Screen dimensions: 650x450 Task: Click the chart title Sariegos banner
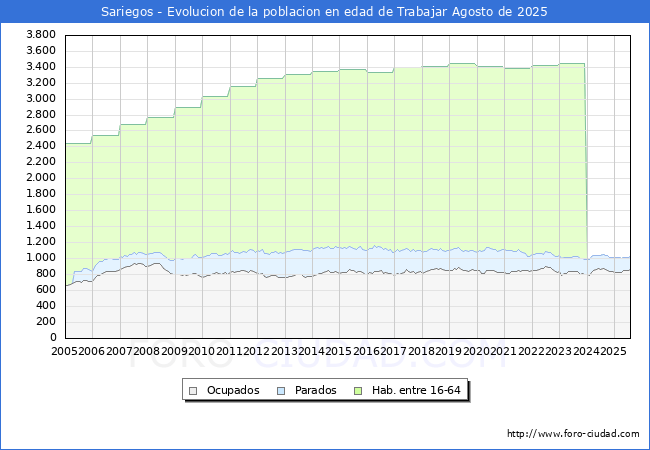[325, 12]
